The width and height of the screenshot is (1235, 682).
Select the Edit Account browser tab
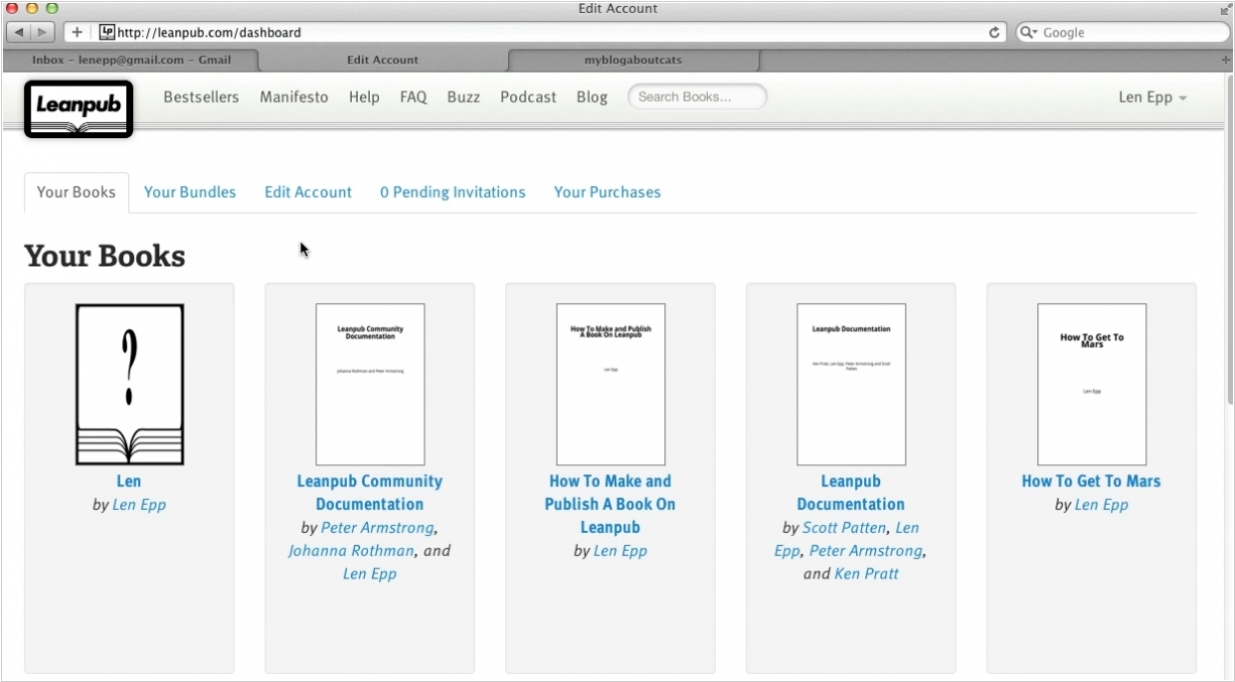coord(382,60)
